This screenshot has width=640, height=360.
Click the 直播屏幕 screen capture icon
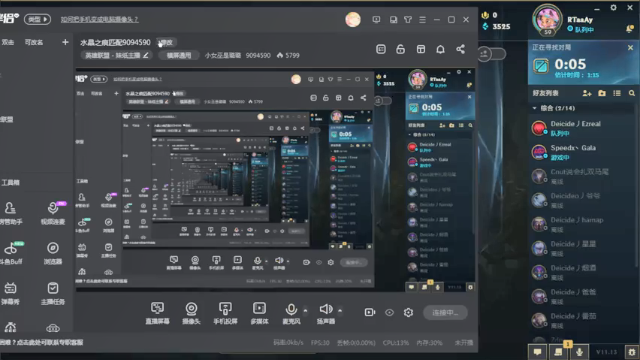coord(157,313)
